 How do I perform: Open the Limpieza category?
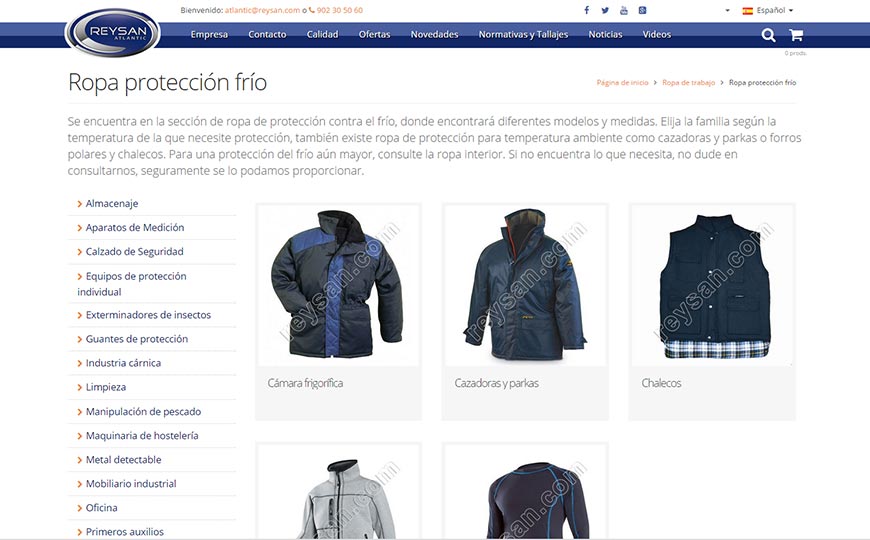point(105,387)
